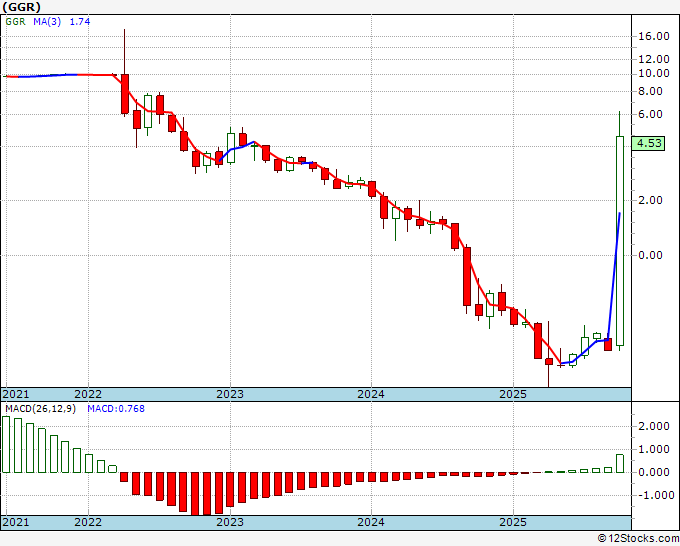
Task: Click the (GGR) chart title
Action: pyautogui.click(x=22, y=7)
